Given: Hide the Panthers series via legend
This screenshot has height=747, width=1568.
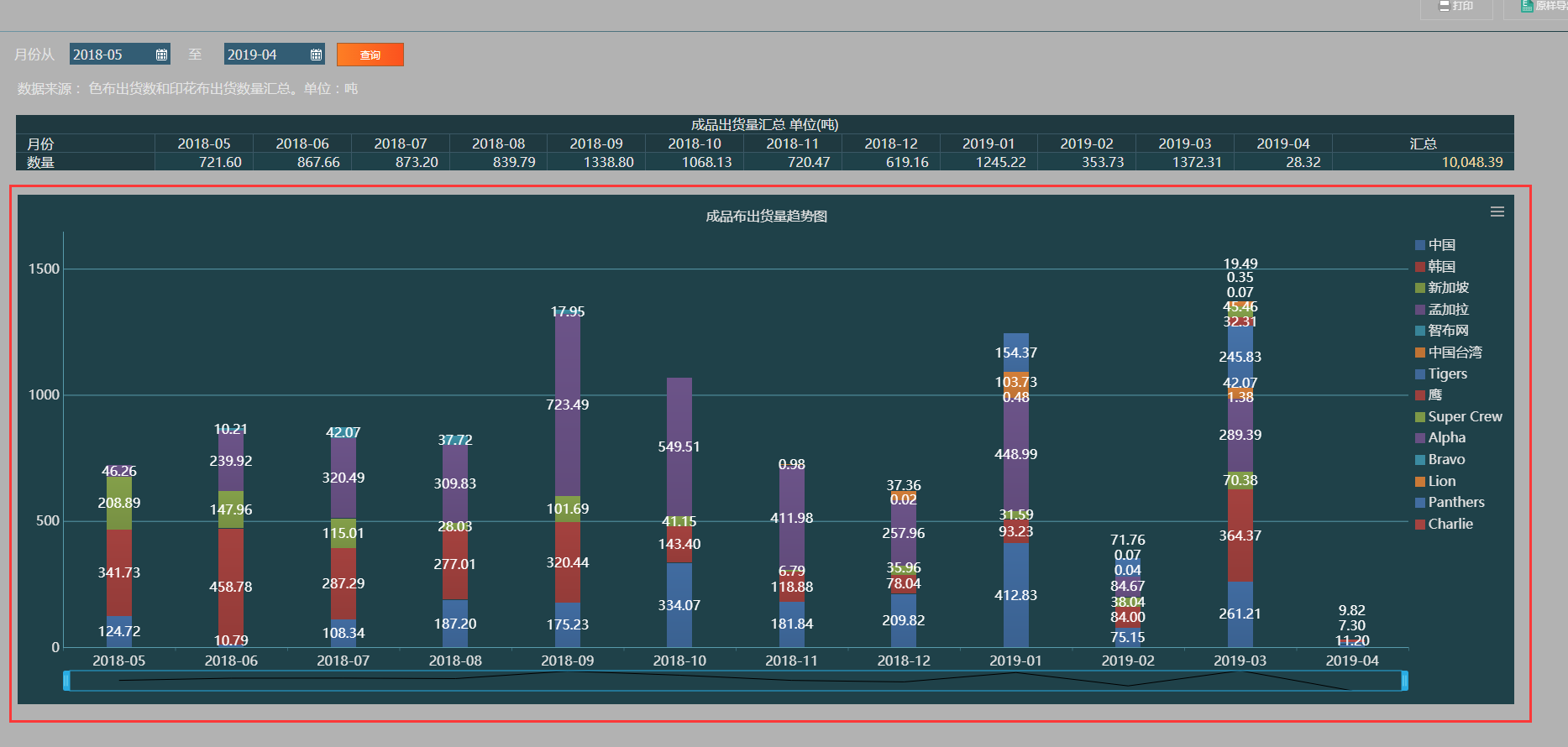Looking at the screenshot, I should coord(1450,503).
